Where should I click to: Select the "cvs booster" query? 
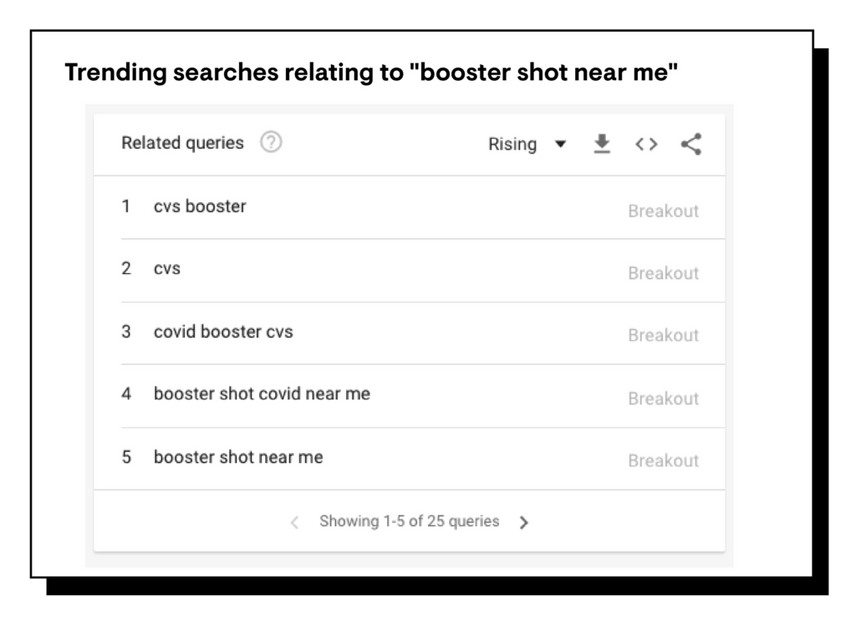200,207
